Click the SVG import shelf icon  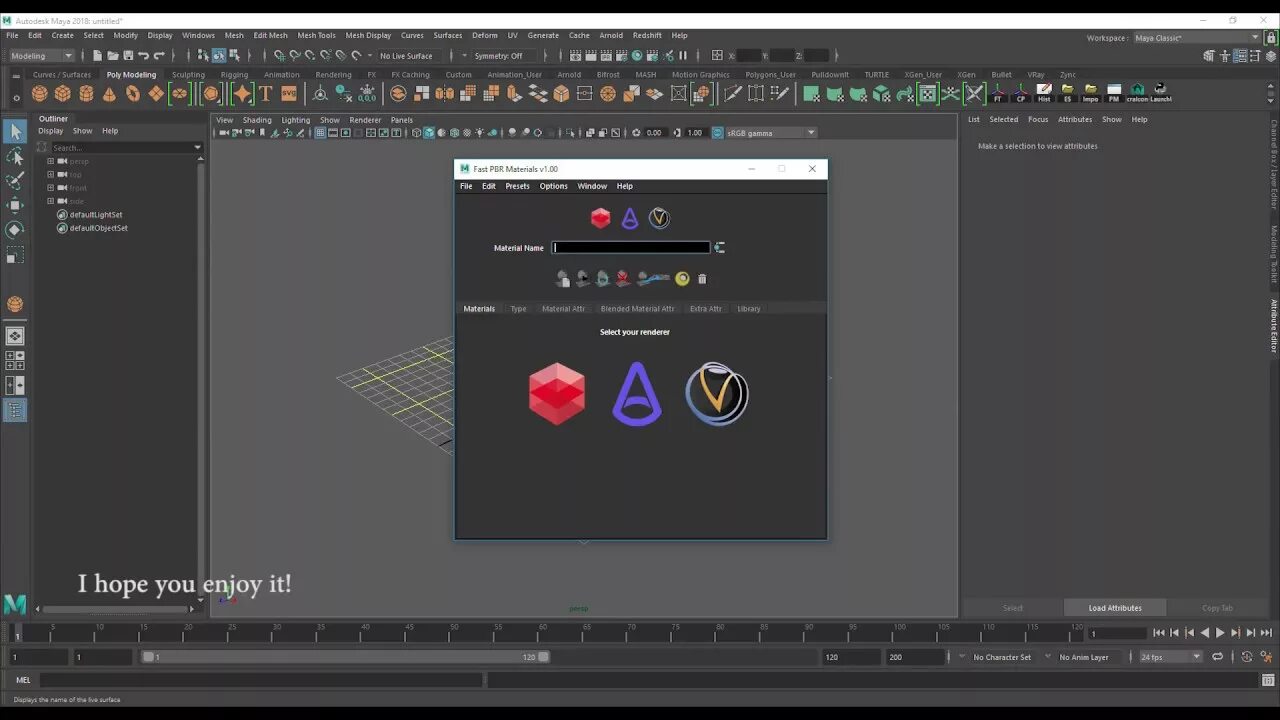(289, 94)
